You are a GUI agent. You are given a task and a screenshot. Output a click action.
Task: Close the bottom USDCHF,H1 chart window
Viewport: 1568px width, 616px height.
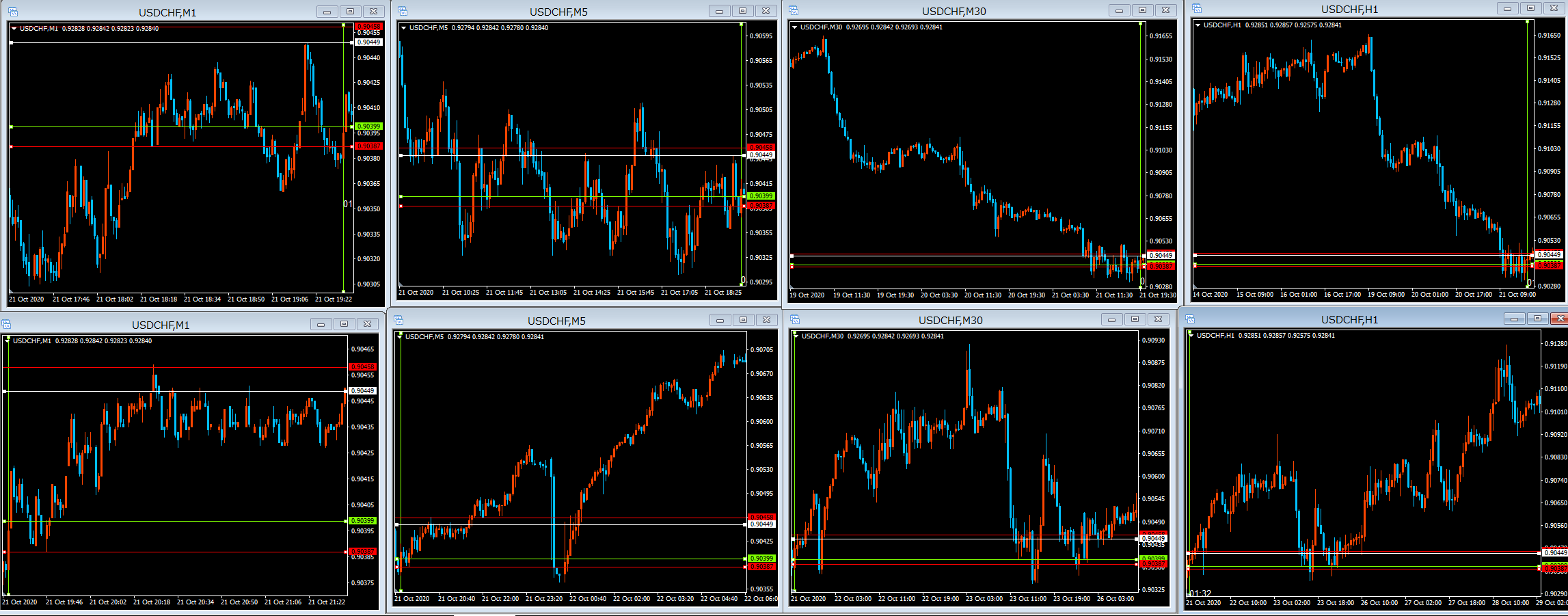(x=1559, y=319)
